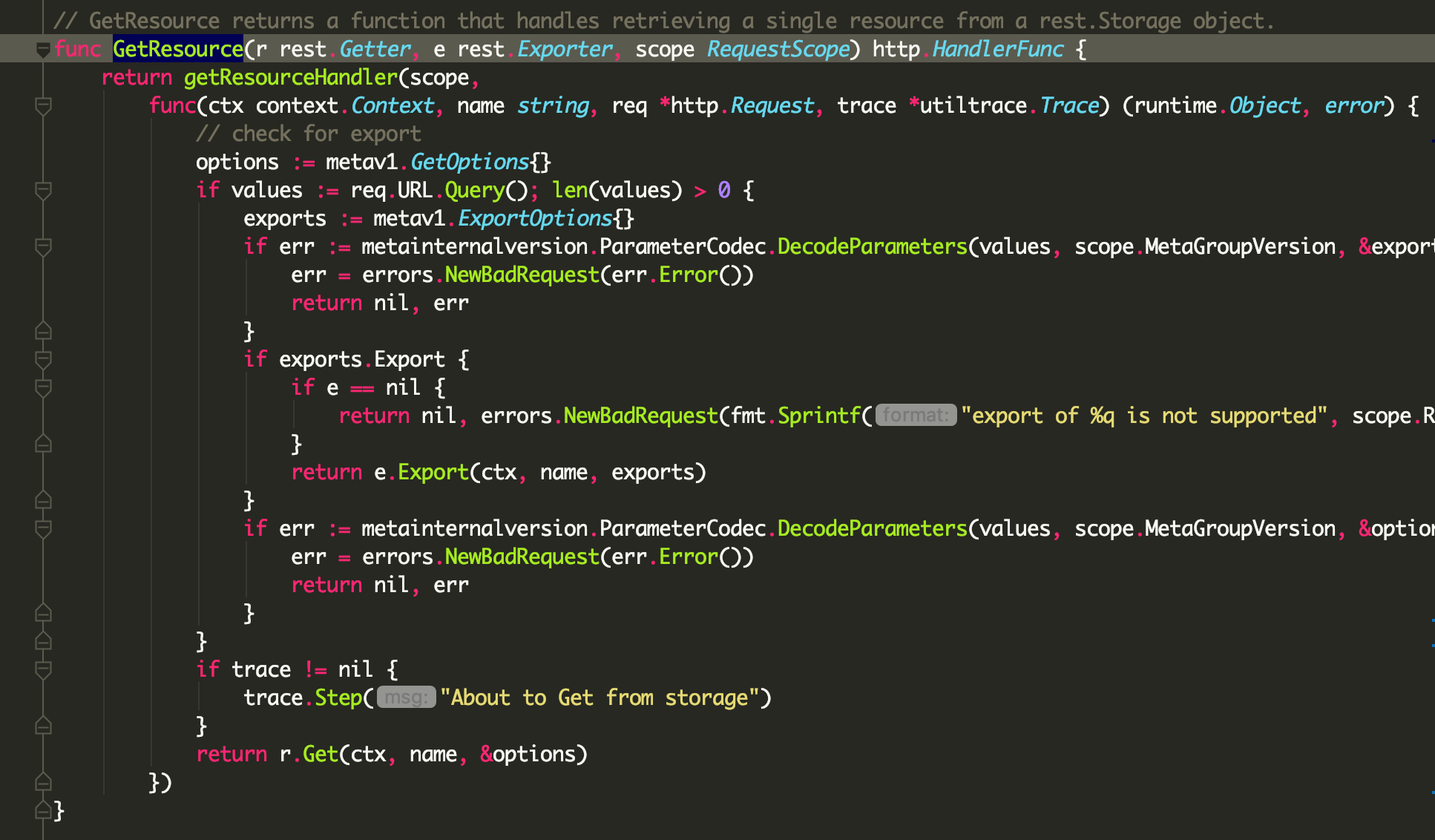
Task: Click fold-end marker beside closing '})' line
Action: click(43, 782)
